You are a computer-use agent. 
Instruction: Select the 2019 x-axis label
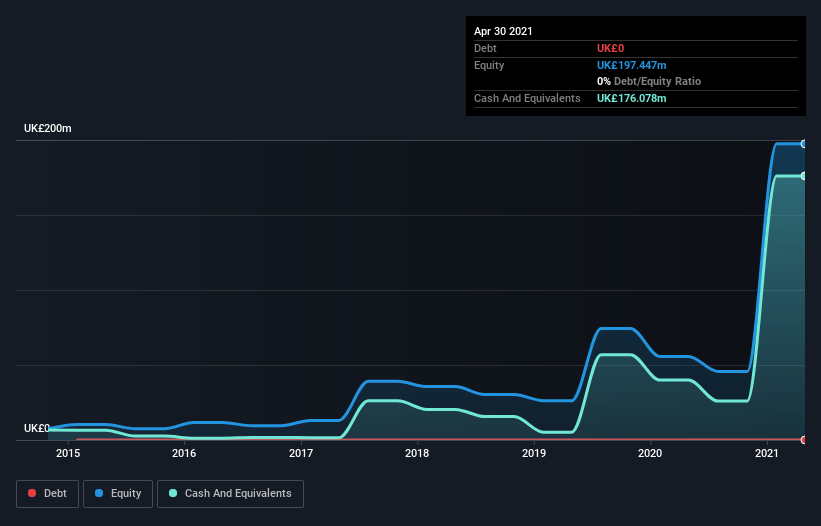click(534, 453)
